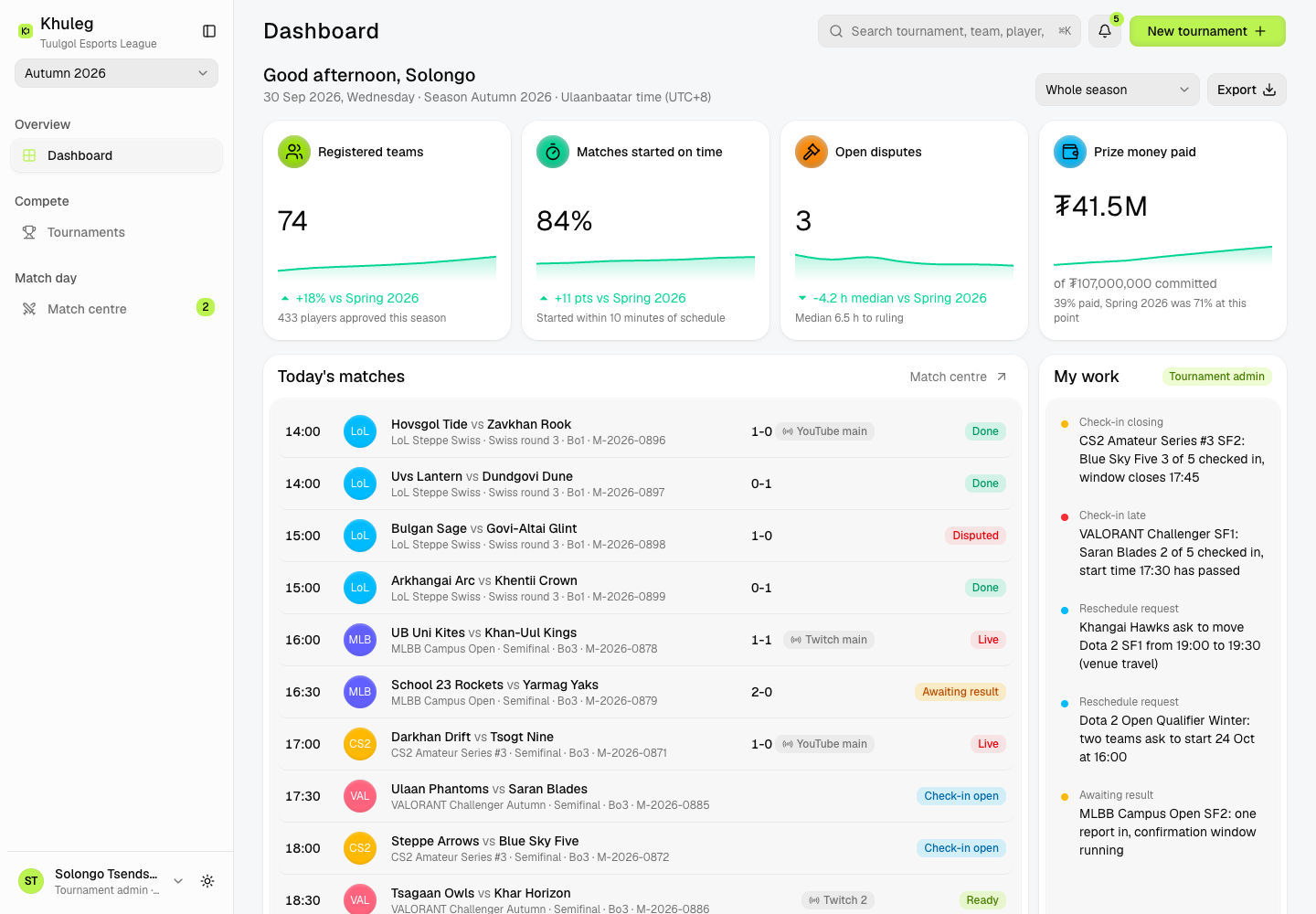Screen dimensions: 1316x914
Task: Click the Export button
Action: [x=1247, y=90]
